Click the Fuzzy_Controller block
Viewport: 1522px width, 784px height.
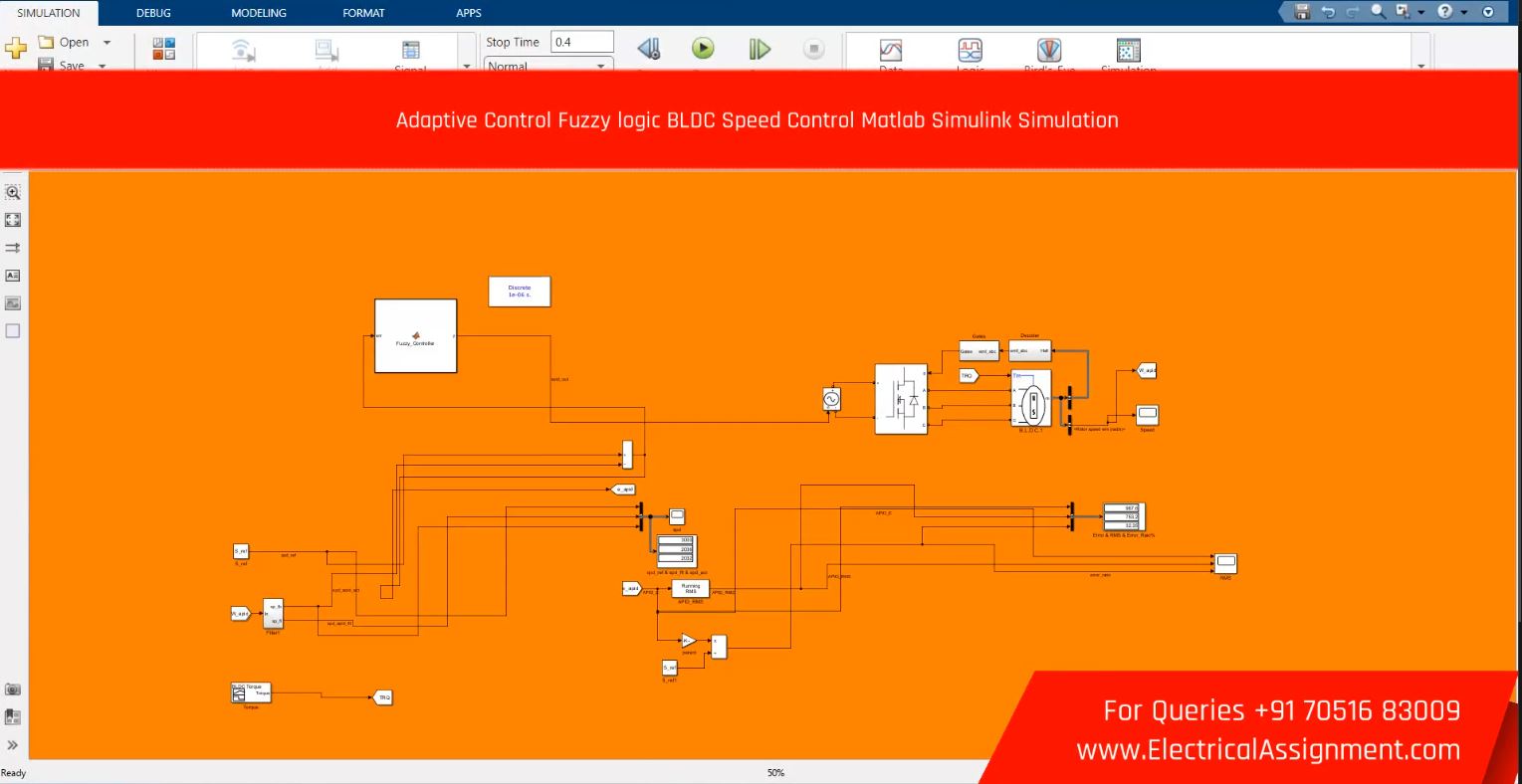[x=415, y=335]
